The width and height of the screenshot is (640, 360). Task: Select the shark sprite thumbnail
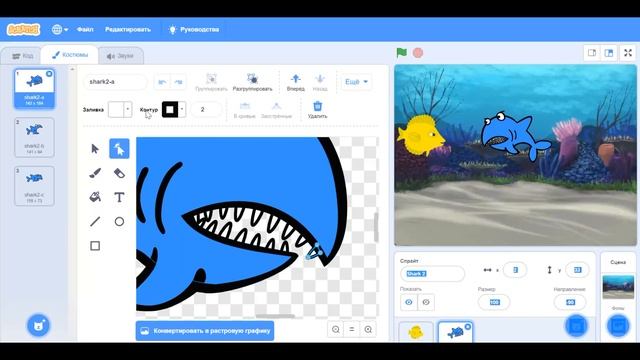(456, 332)
